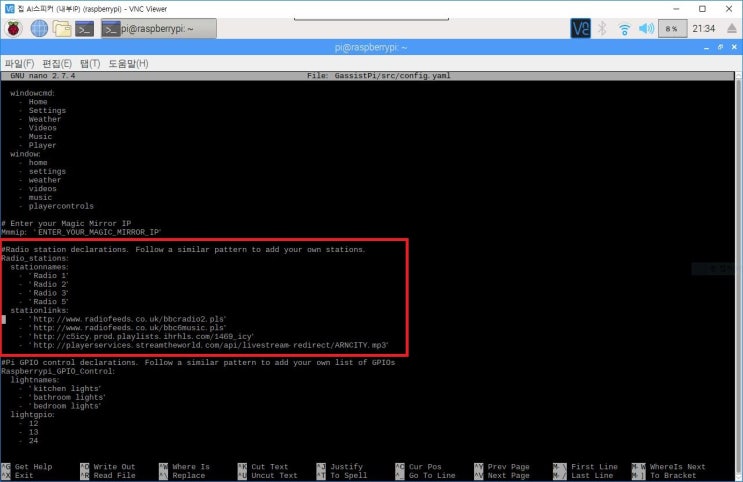Open the 파일(F) menu
Image resolution: width=743 pixels, height=482 pixels.
click(x=19, y=64)
